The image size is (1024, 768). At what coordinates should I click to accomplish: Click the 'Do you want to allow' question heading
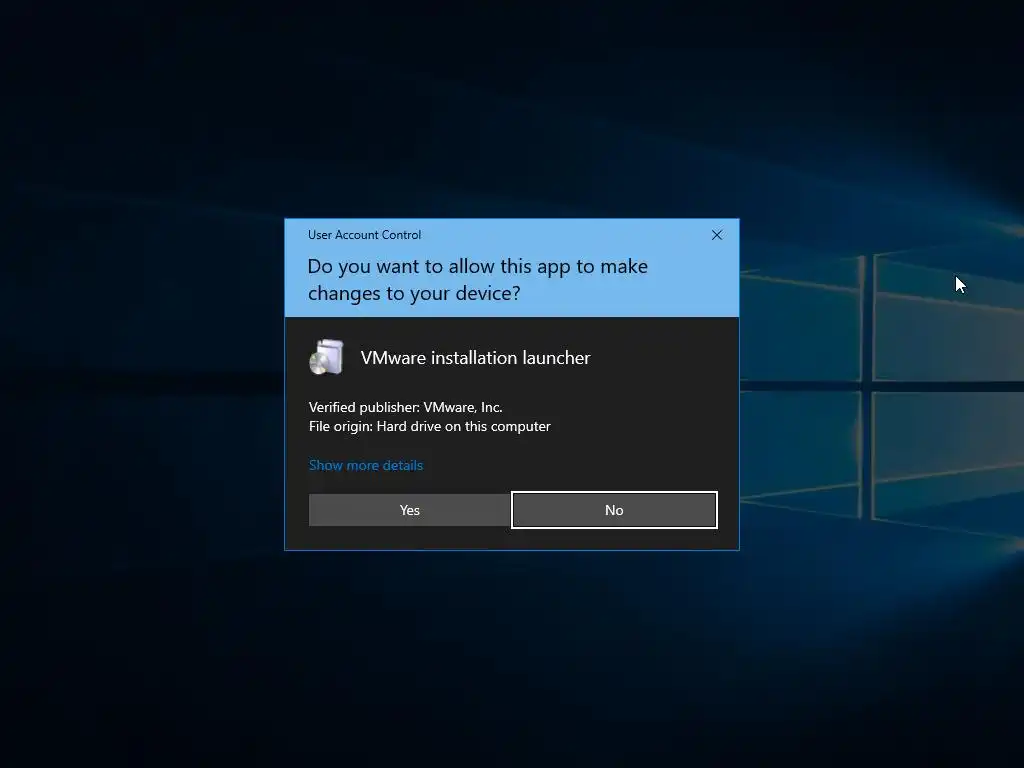click(x=477, y=280)
